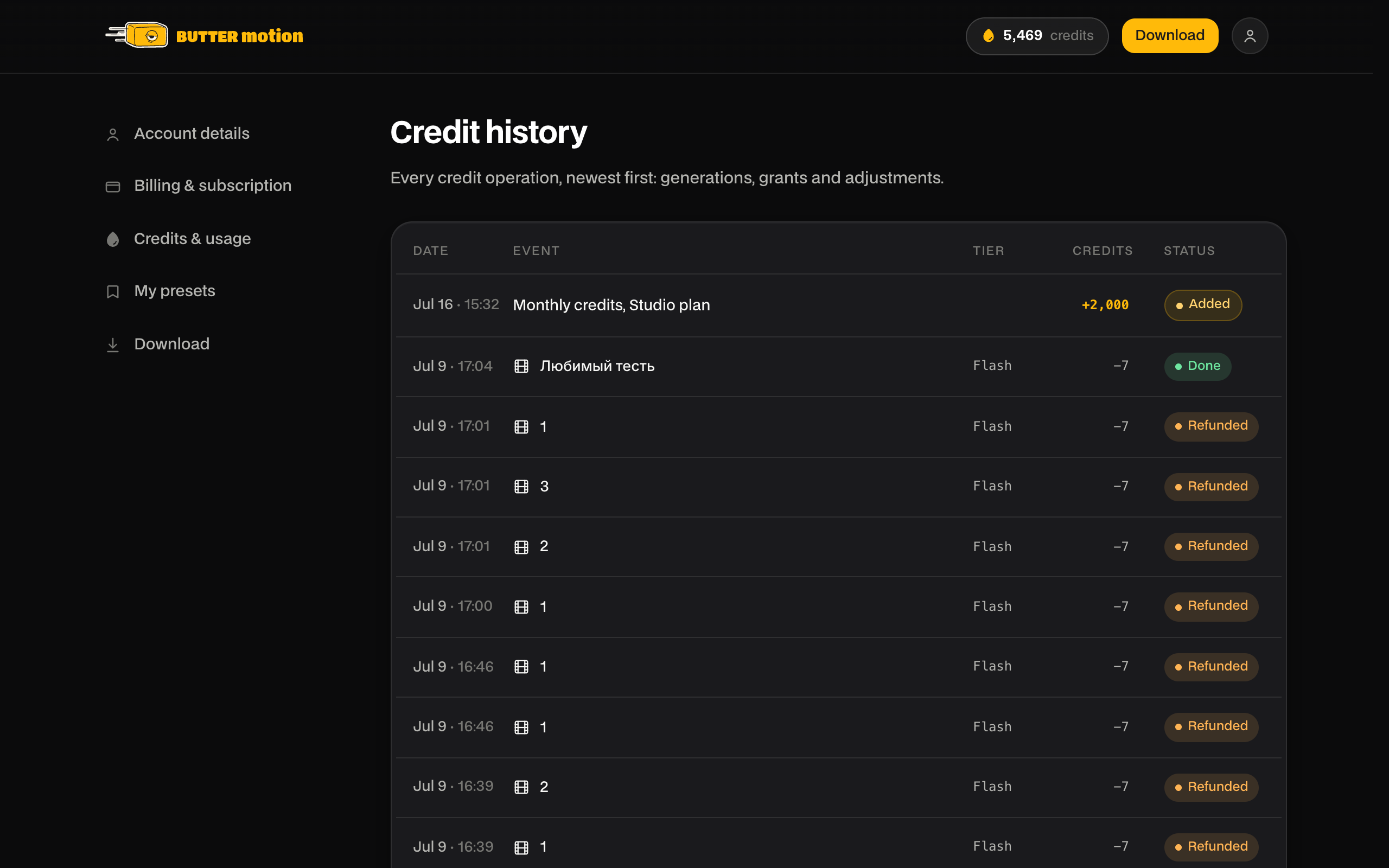Viewport: 1389px width, 868px height.
Task: Click the Done status badge
Action: [x=1197, y=366]
